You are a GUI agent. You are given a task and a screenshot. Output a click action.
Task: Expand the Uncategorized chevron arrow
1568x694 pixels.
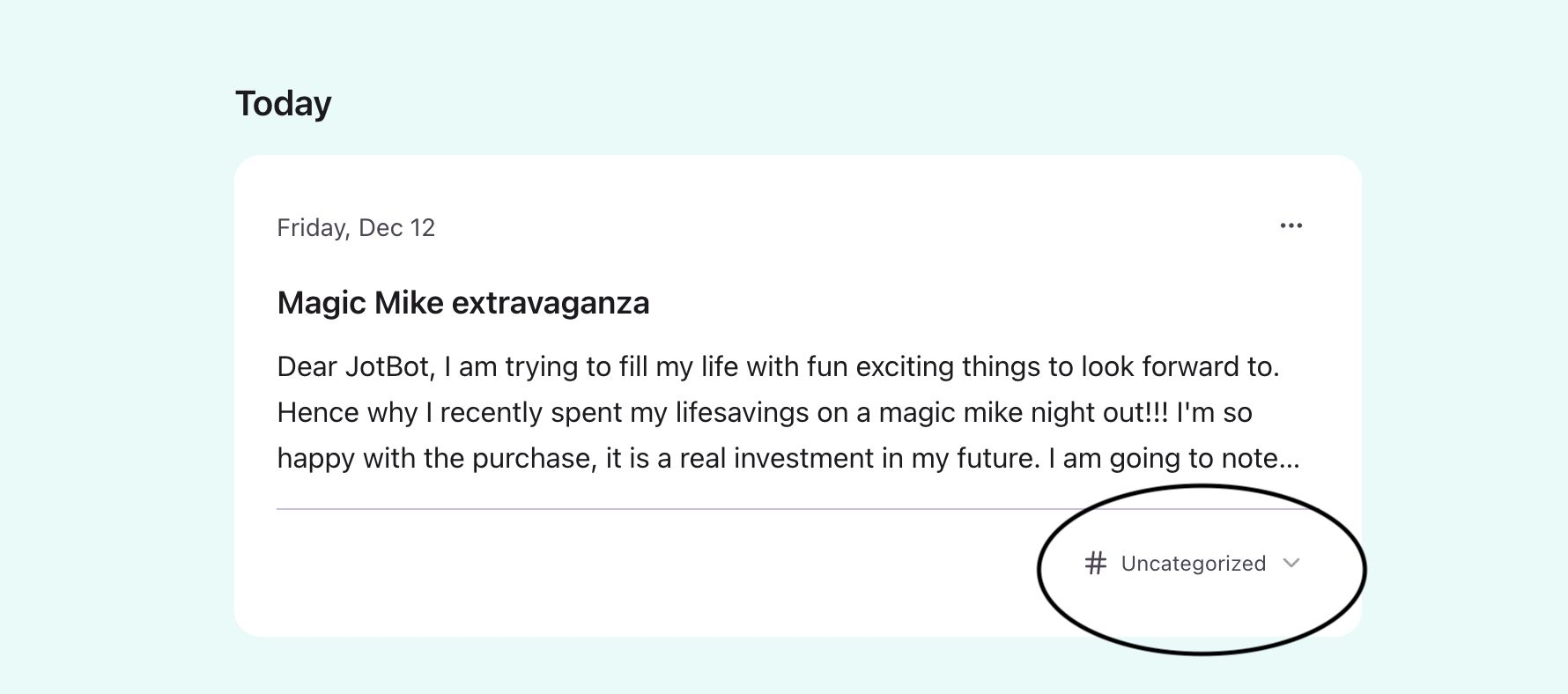tap(1291, 564)
